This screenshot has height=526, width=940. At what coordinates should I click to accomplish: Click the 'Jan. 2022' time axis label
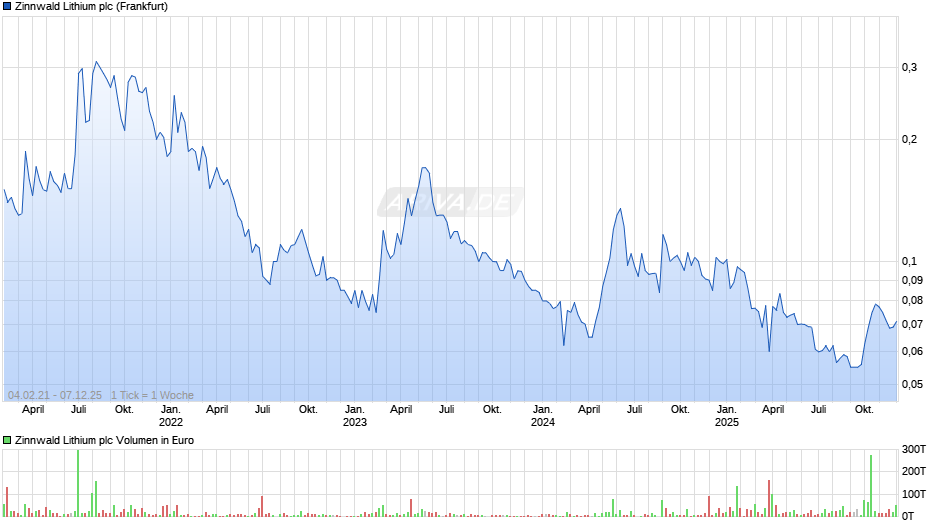tap(171, 416)
